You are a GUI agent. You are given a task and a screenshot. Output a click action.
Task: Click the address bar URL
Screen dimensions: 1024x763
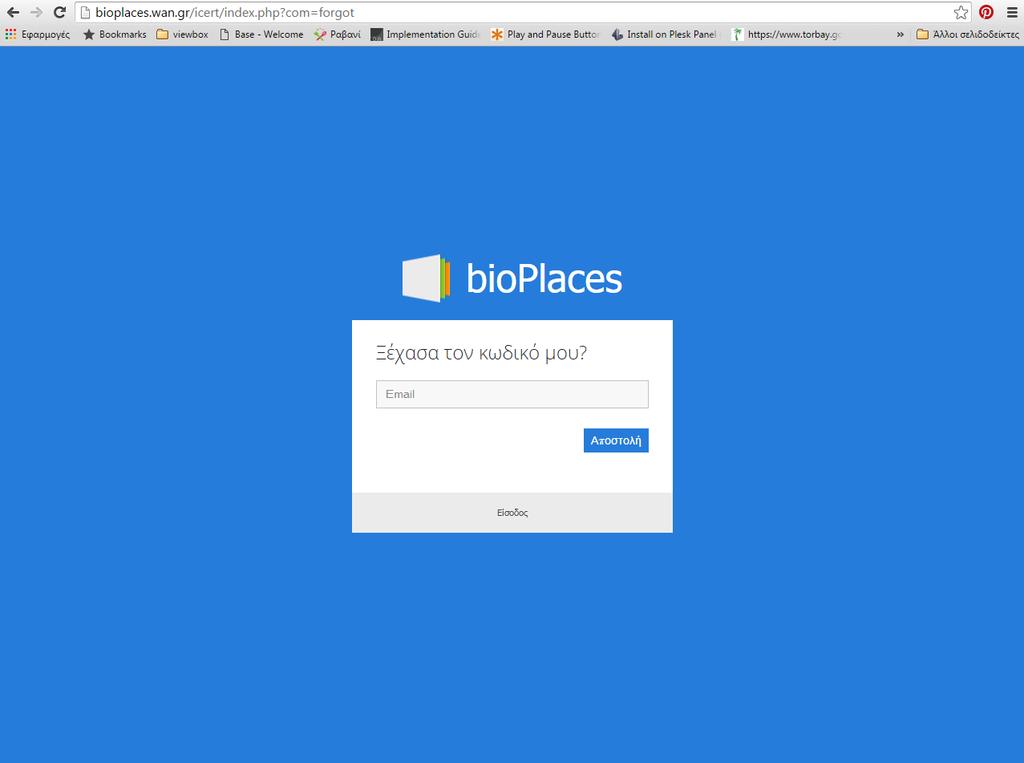225,12
